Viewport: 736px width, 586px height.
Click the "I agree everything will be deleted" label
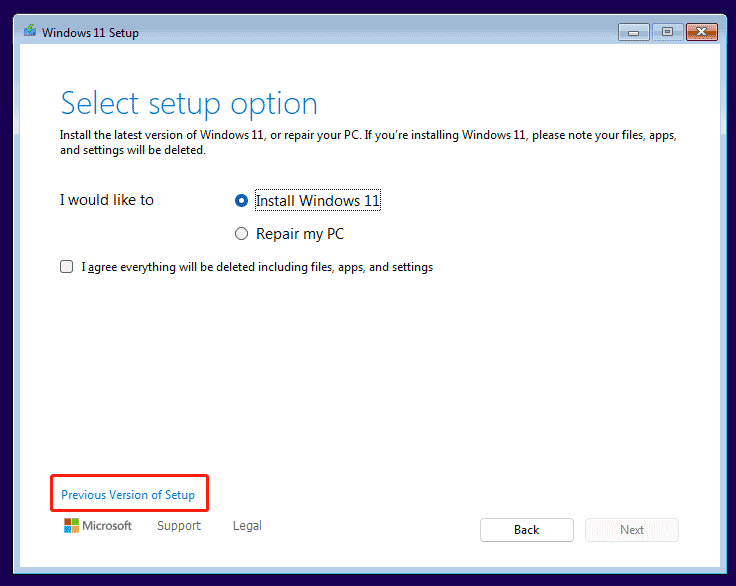(257, 267)
